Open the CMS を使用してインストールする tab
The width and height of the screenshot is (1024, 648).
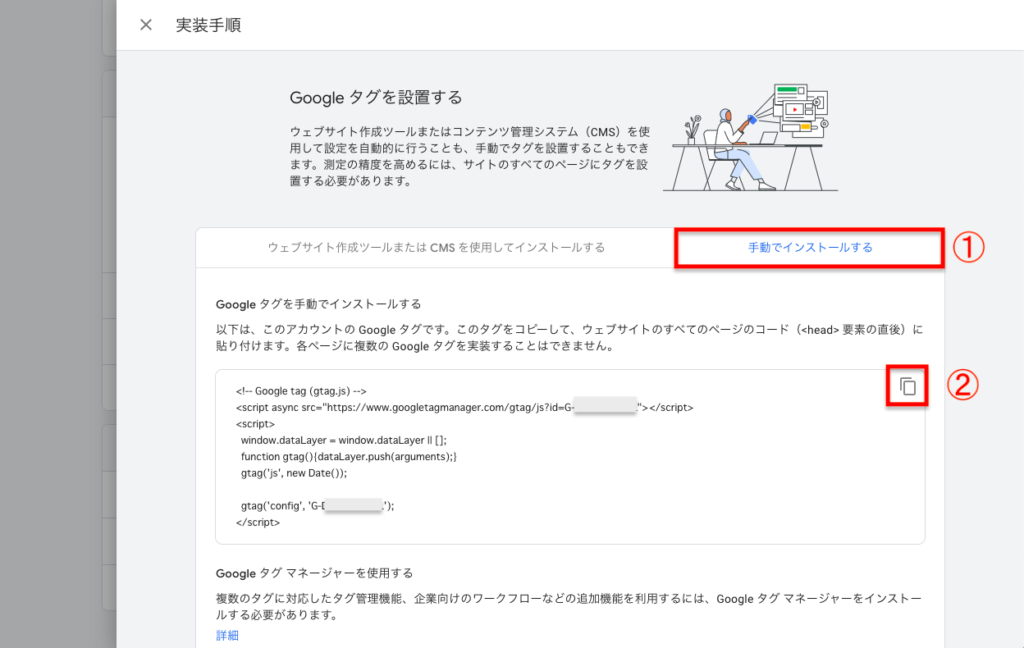click(436, 248)
